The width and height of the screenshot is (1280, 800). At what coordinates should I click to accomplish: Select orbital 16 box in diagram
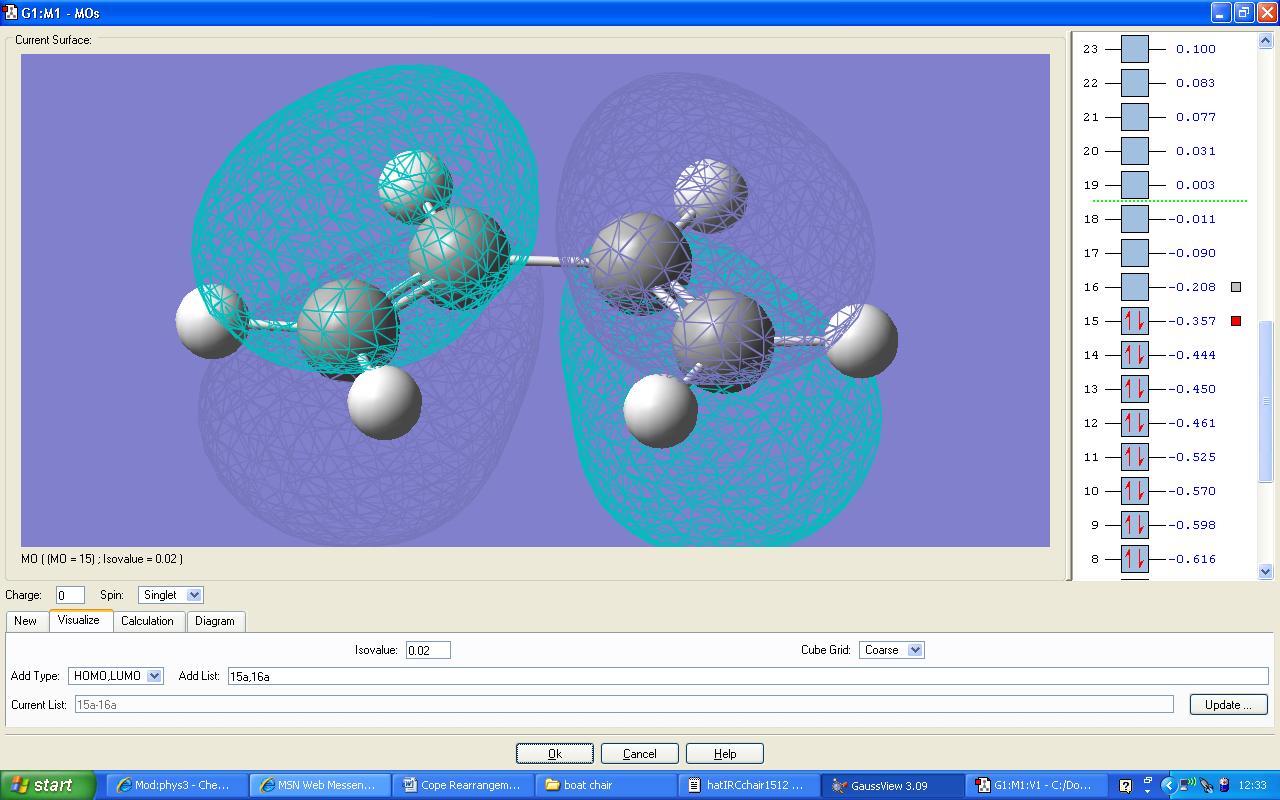pos(1135,287)
